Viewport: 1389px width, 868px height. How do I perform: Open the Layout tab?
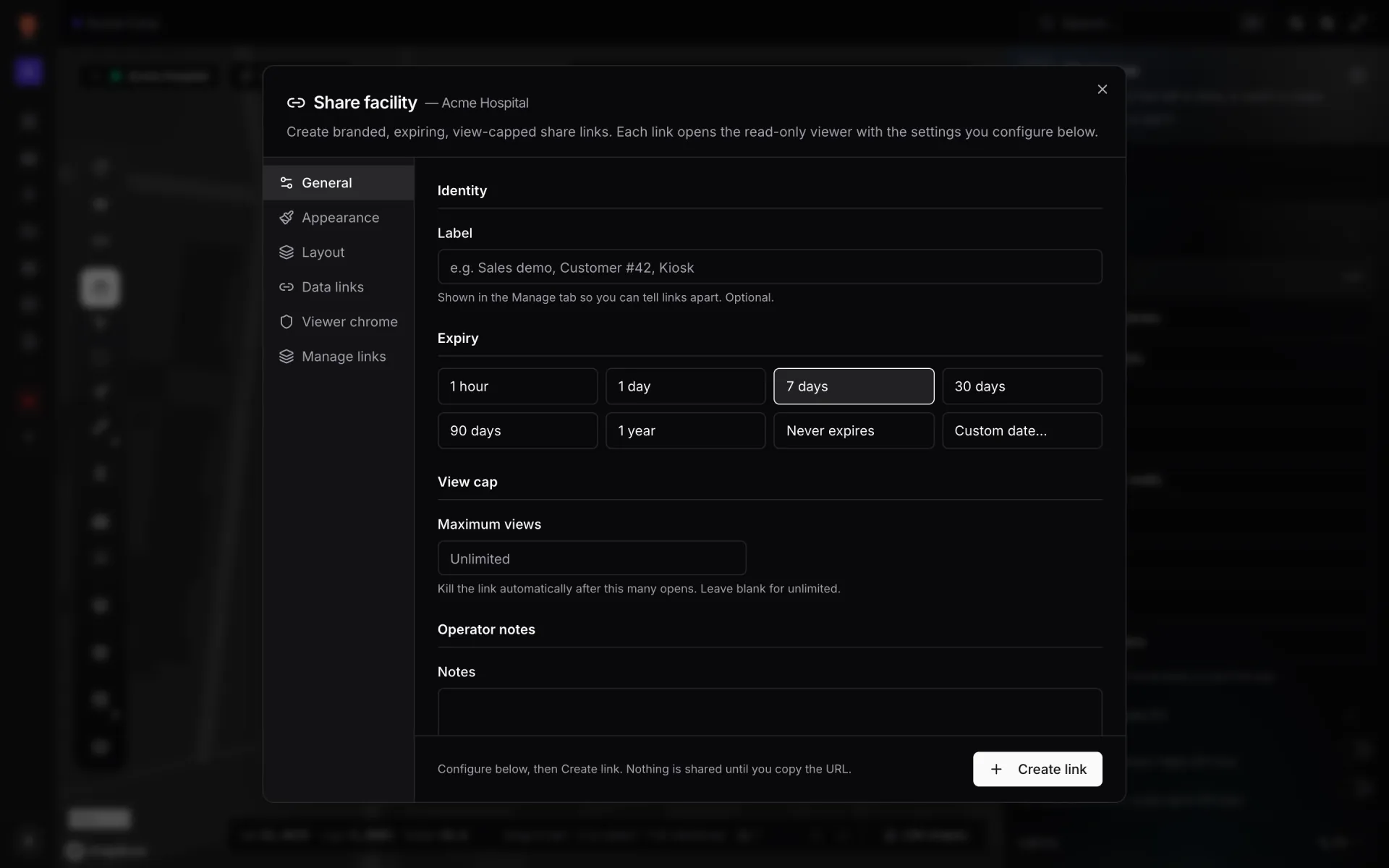click(339, 252)
